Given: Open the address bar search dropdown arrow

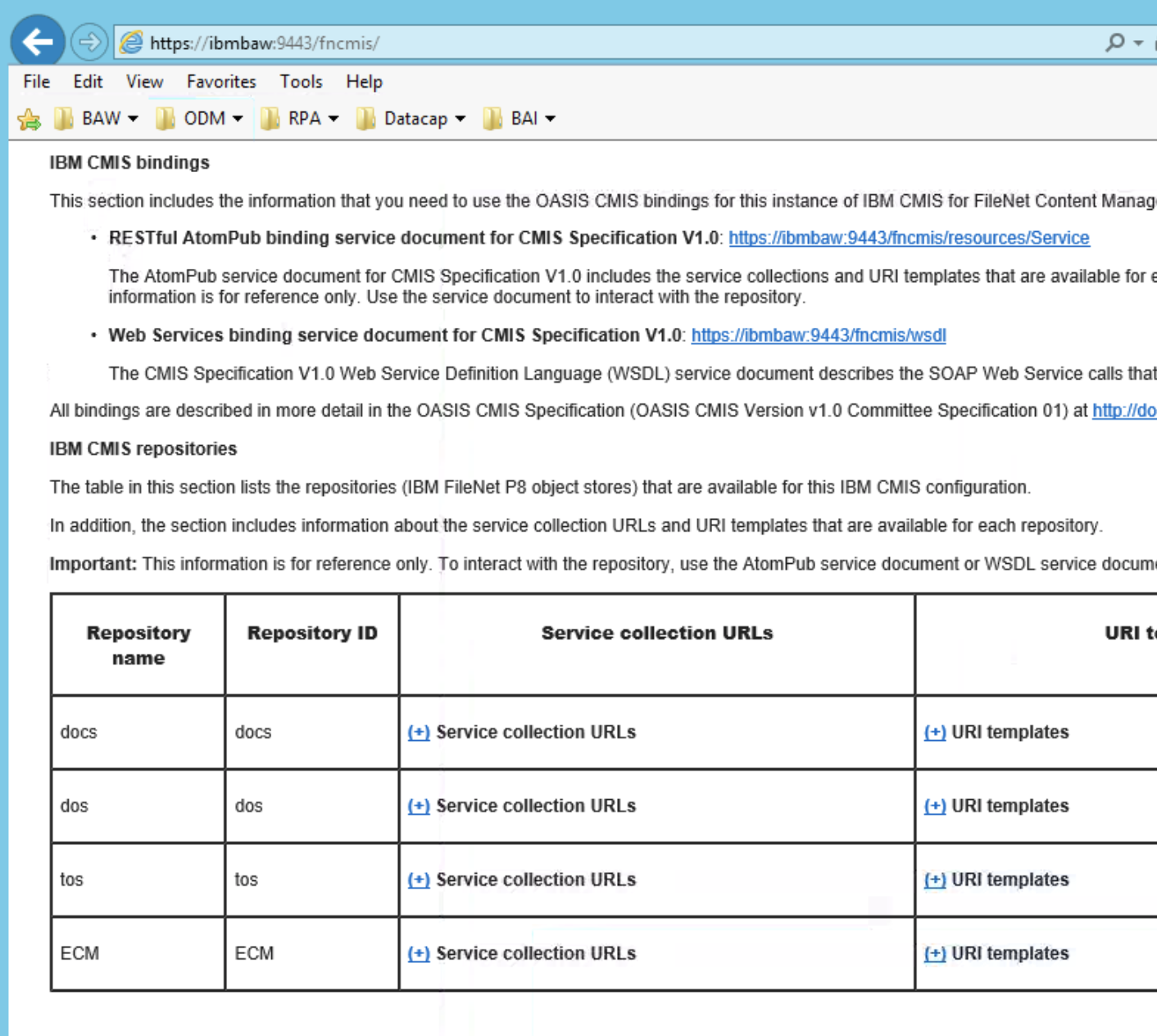Looking at the screenshot, I should click(1139, 43).
